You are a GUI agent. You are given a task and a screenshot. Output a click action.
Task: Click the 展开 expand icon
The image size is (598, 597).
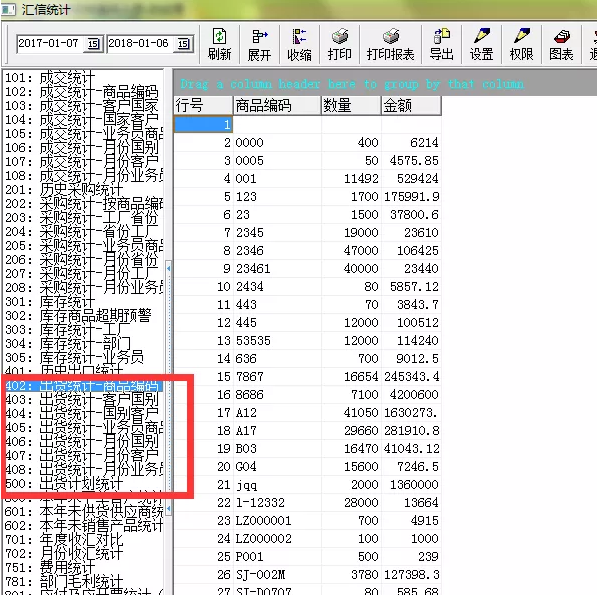click(x=259, y=44)
